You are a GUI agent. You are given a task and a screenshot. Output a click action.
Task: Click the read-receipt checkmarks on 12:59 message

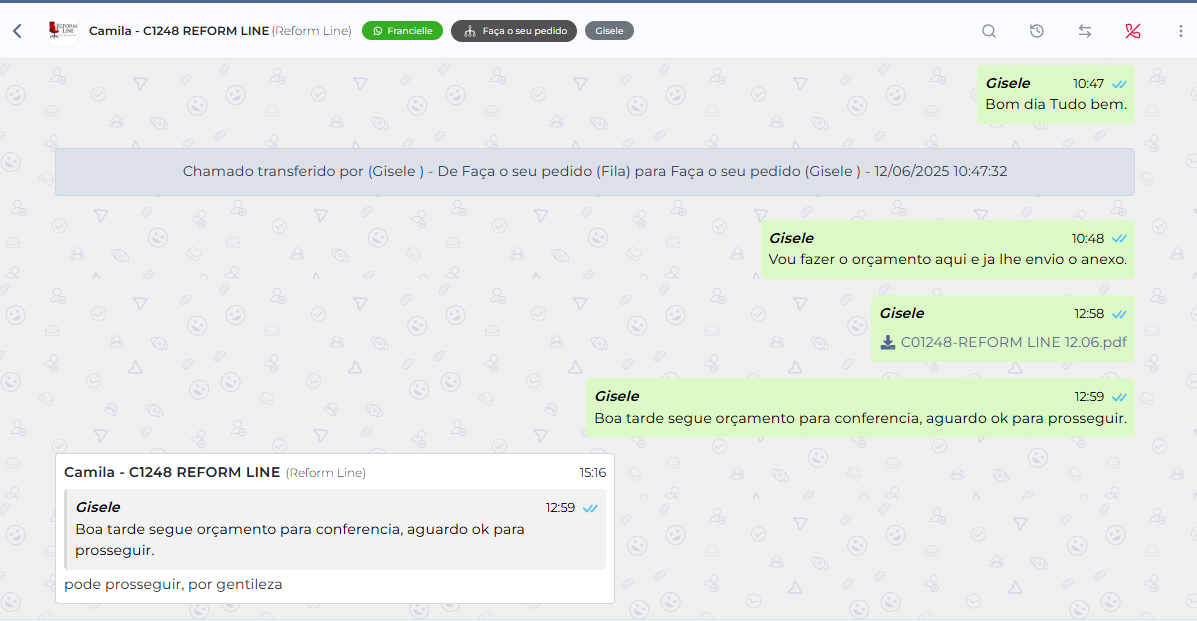point(1119,397)
